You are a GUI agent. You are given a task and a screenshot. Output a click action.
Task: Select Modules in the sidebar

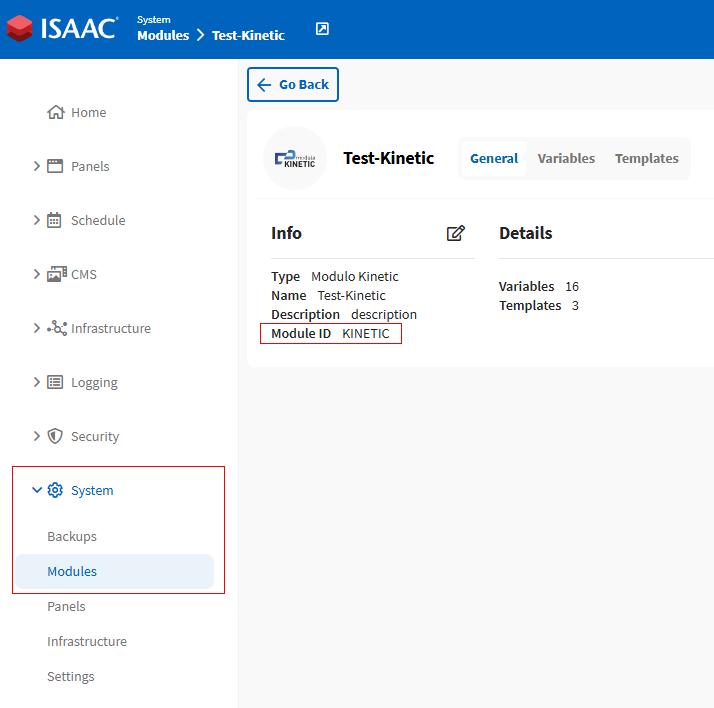(114, 571)
